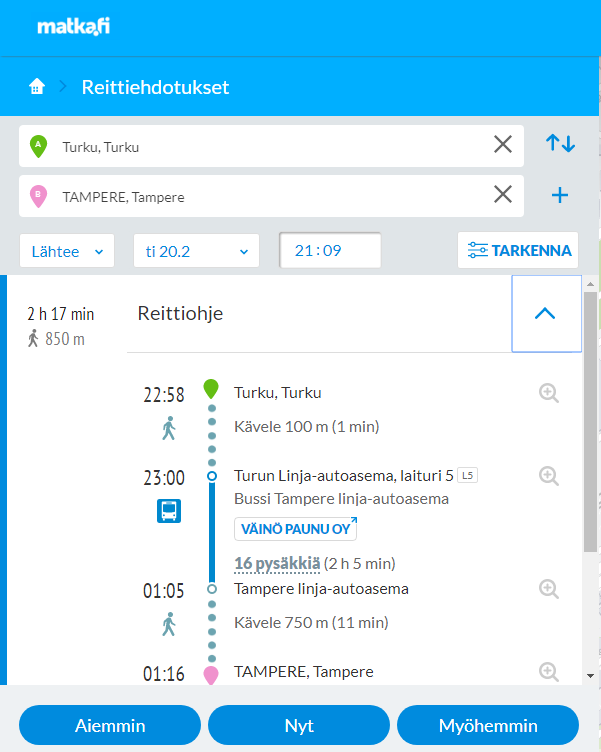Open the Lähtee departure mode dropdown
Image resolution: width=601 pixels, height=752 pixels.
(x=67, y=251)
